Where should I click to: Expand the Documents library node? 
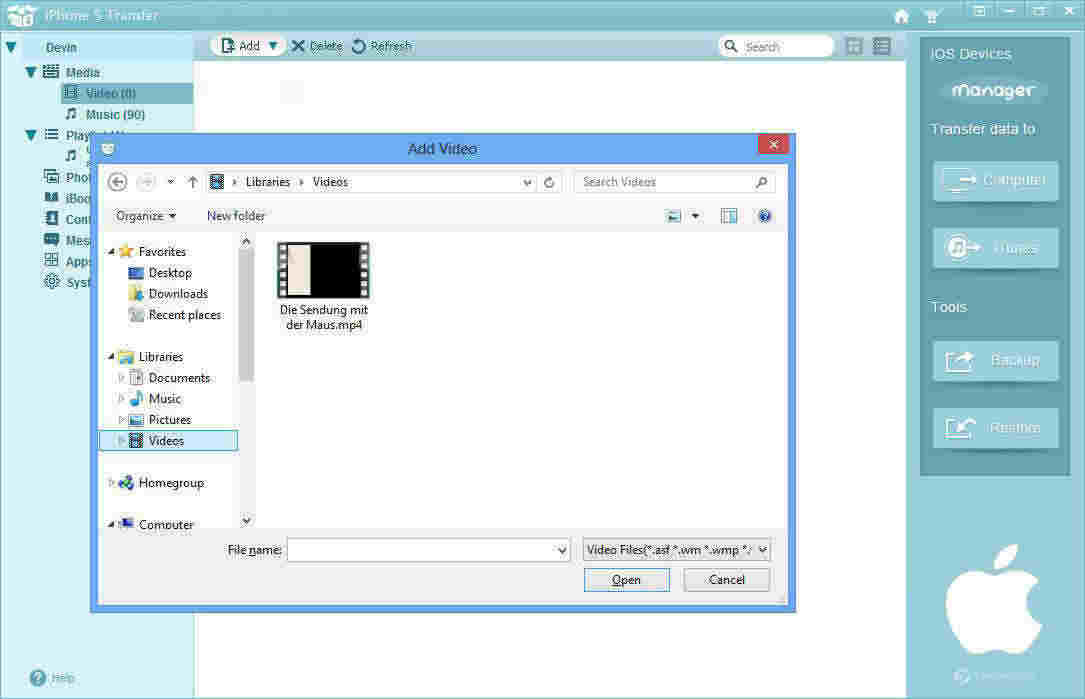point(122,378)
